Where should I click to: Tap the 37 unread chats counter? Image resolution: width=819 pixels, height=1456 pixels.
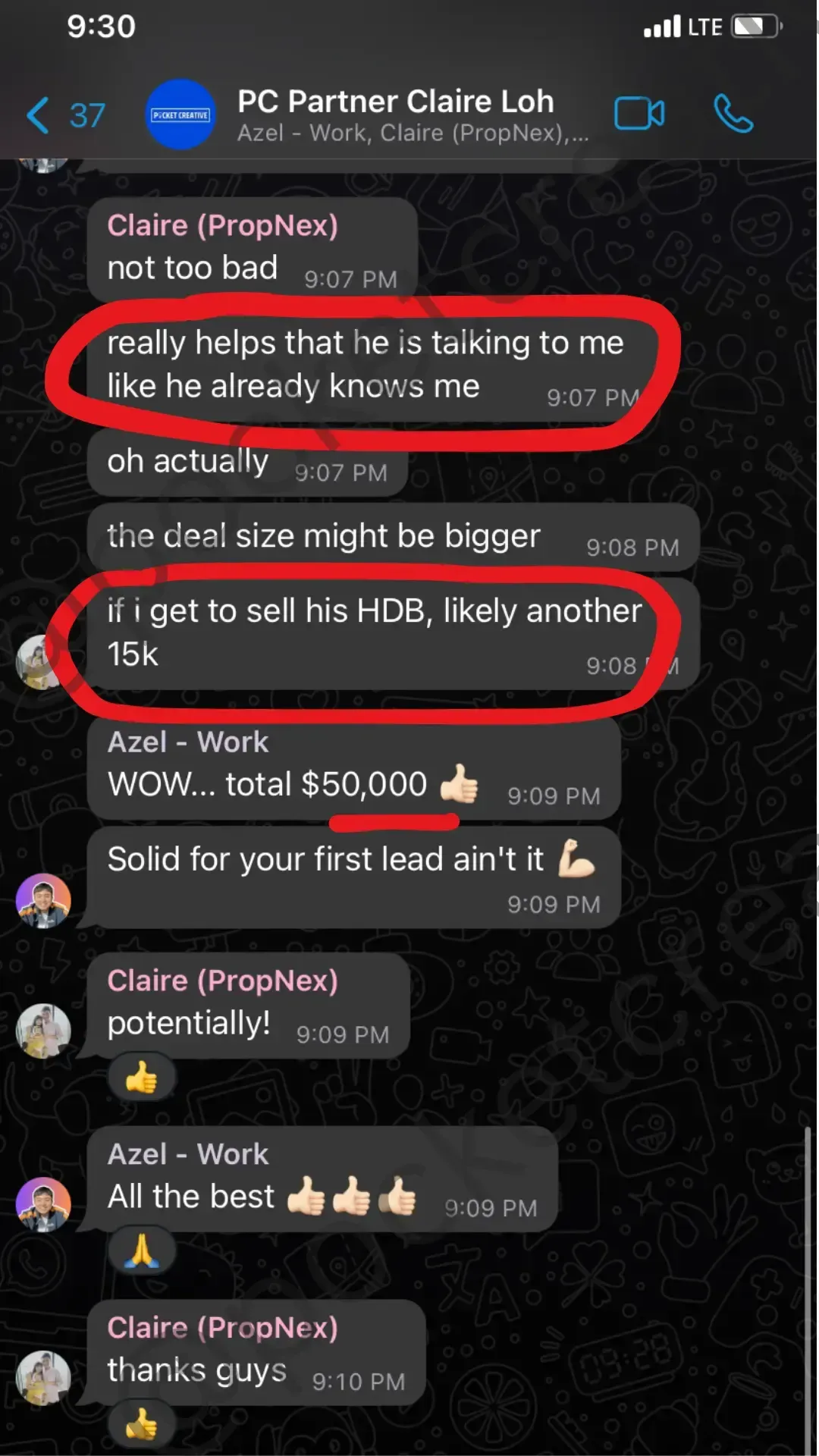coord(87,115)
